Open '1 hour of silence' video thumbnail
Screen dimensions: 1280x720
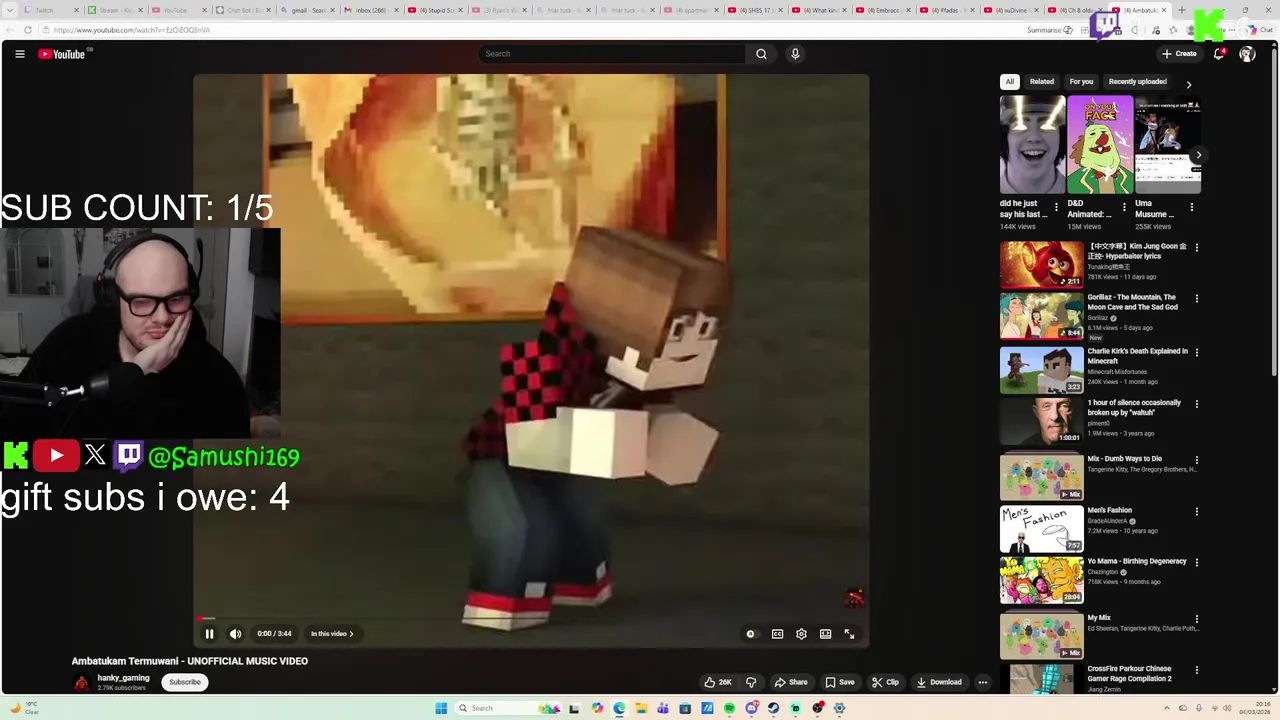click(x=1041, y=421)
